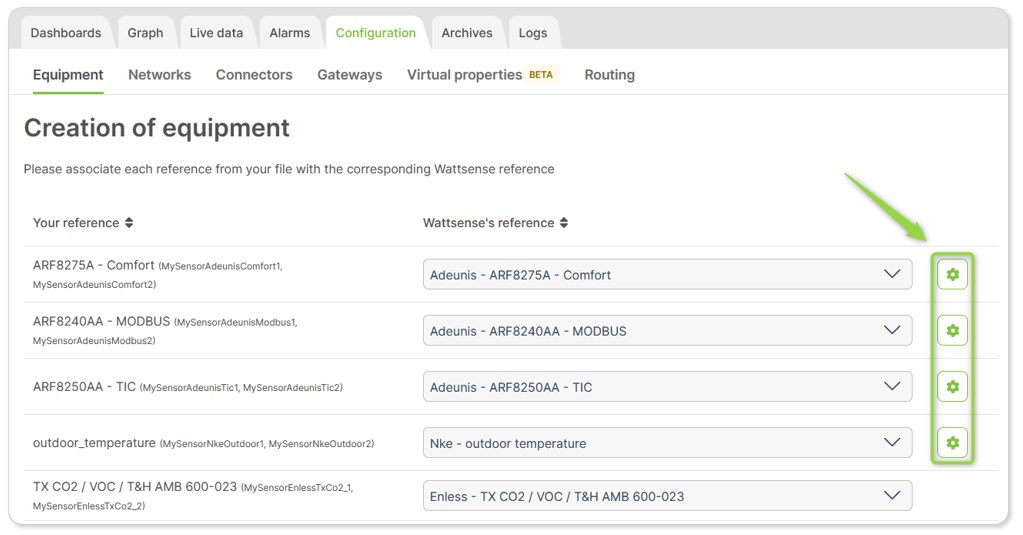This screenshot has height=535, width=1023.
Task: Click the 'Creation of equipment' heading
Action: (x=157, y=128)
